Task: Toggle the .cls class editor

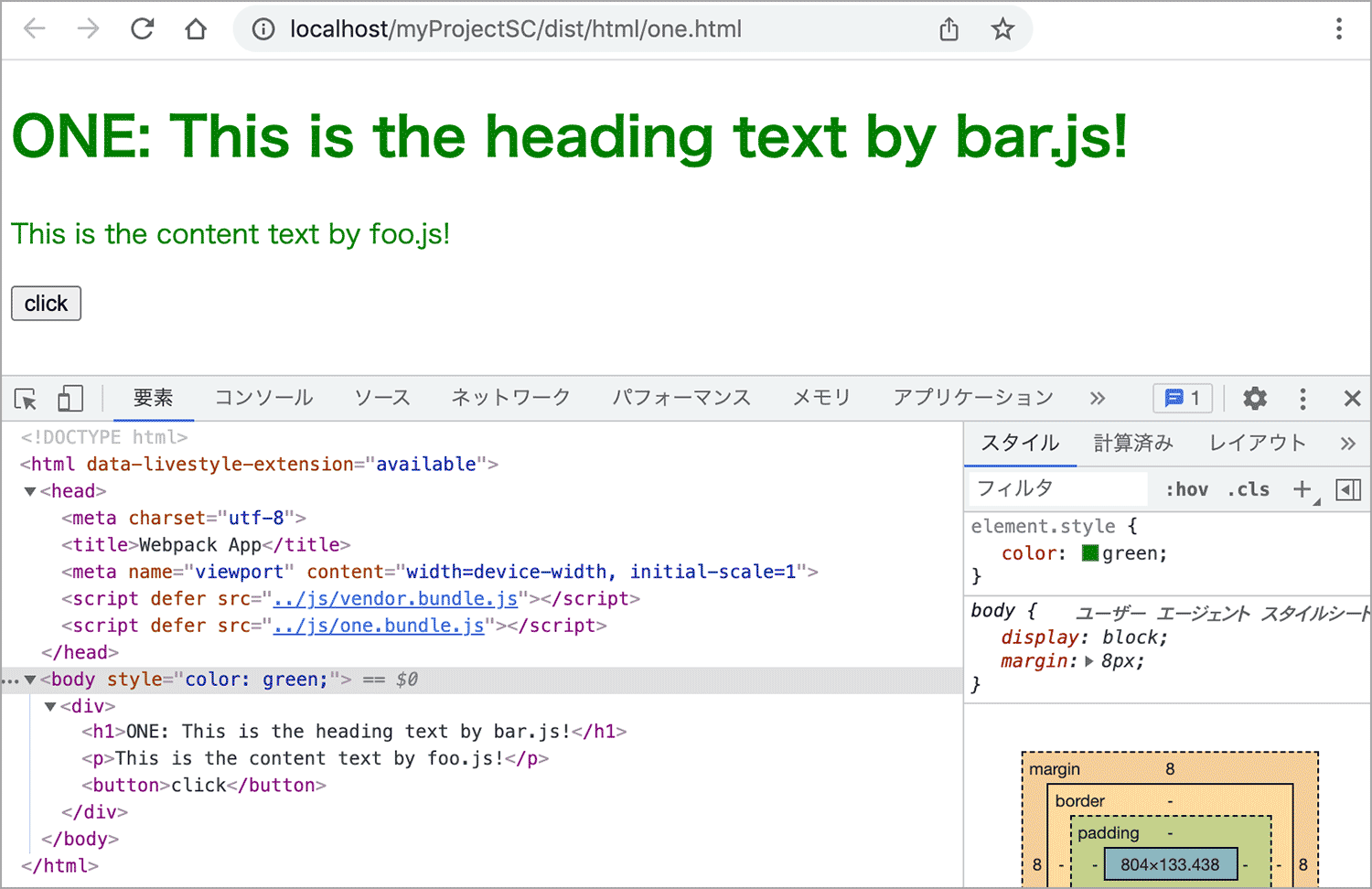Action: click(1249, 489)
